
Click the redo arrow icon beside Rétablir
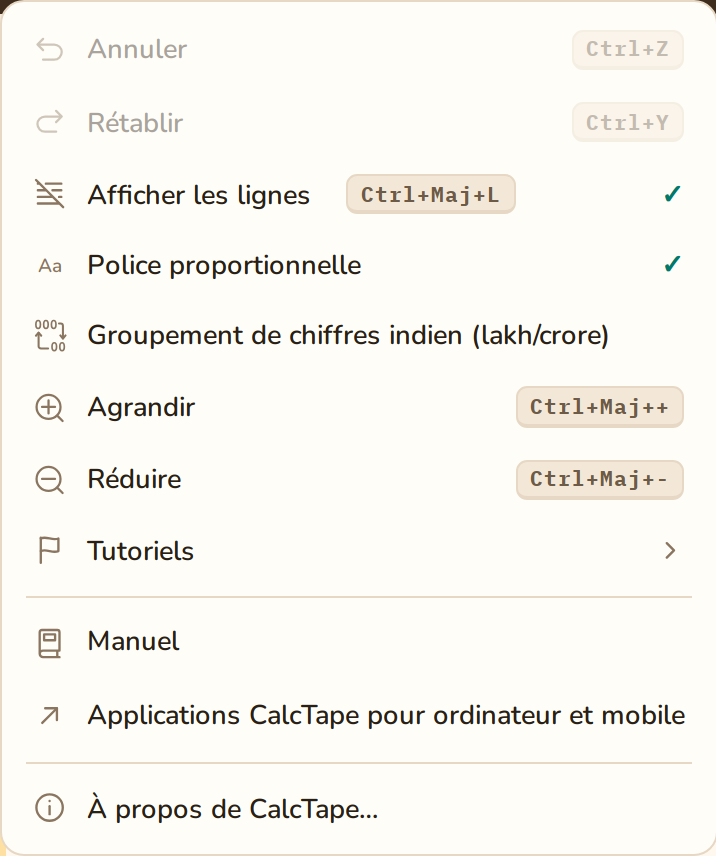(50, 122)
